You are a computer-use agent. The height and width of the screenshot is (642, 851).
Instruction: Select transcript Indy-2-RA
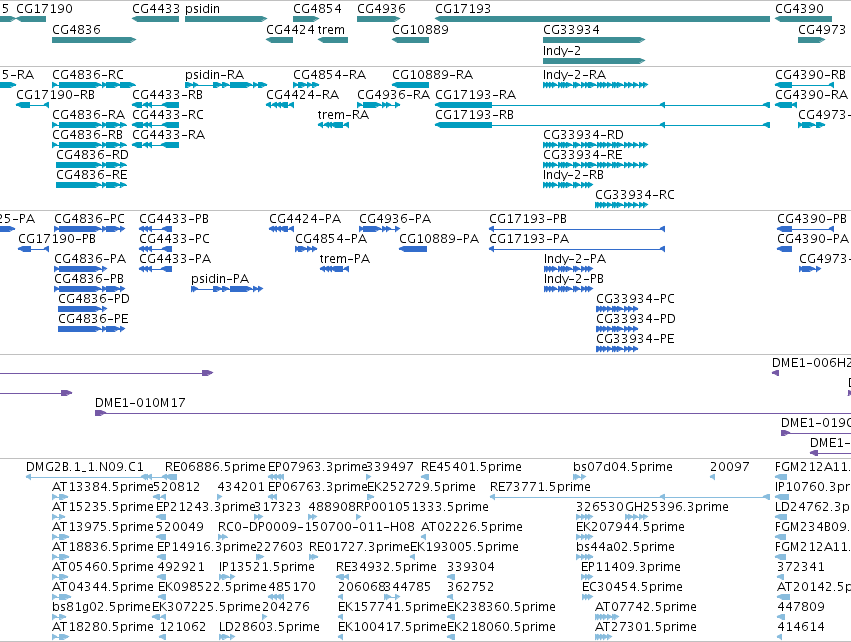(x=574, y=74)
